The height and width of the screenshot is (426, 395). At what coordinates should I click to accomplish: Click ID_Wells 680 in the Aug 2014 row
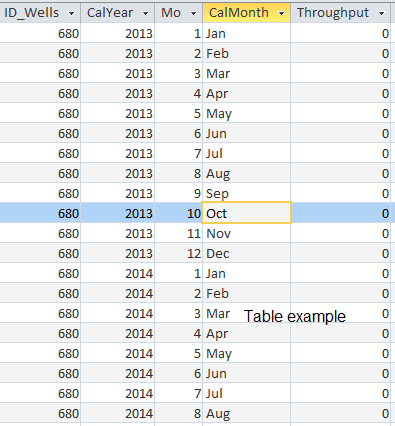pos(40,413)
